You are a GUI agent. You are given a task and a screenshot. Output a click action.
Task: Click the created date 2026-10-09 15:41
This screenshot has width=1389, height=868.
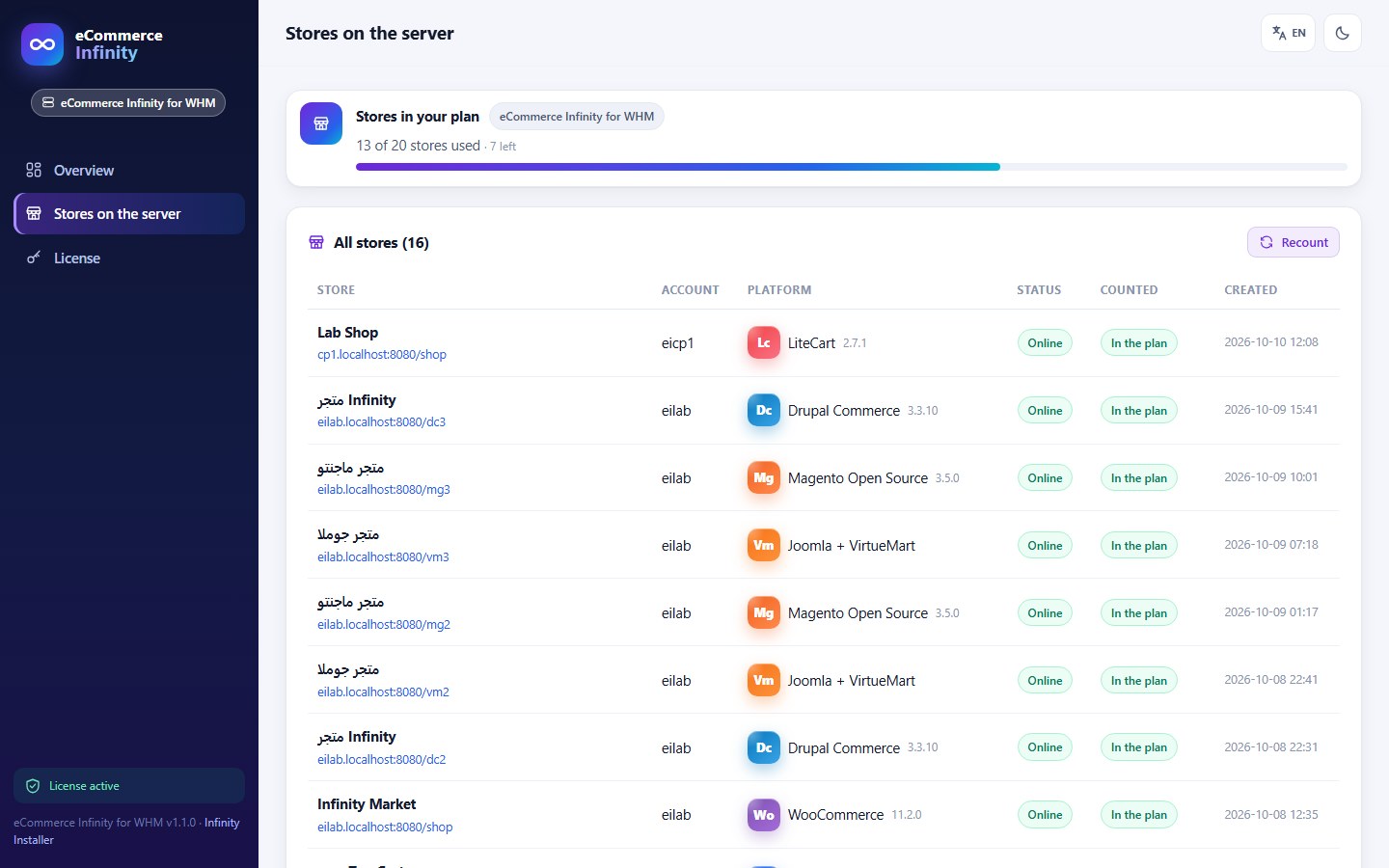pos(1270,410)
